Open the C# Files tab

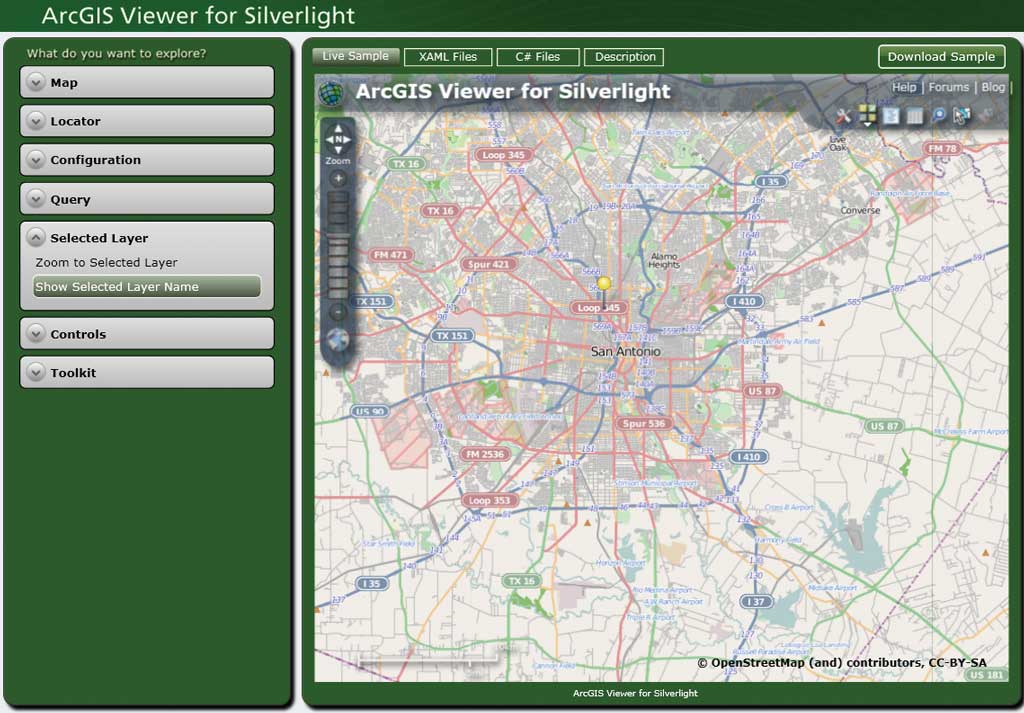pyautogui.click(x=537, y=57)
